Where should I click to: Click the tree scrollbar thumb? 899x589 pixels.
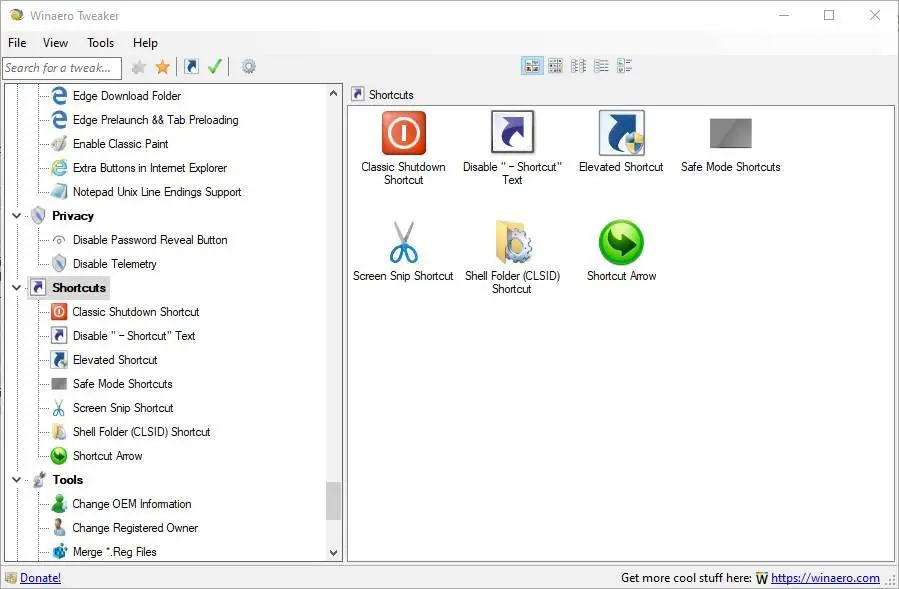[x=333, y=501]
